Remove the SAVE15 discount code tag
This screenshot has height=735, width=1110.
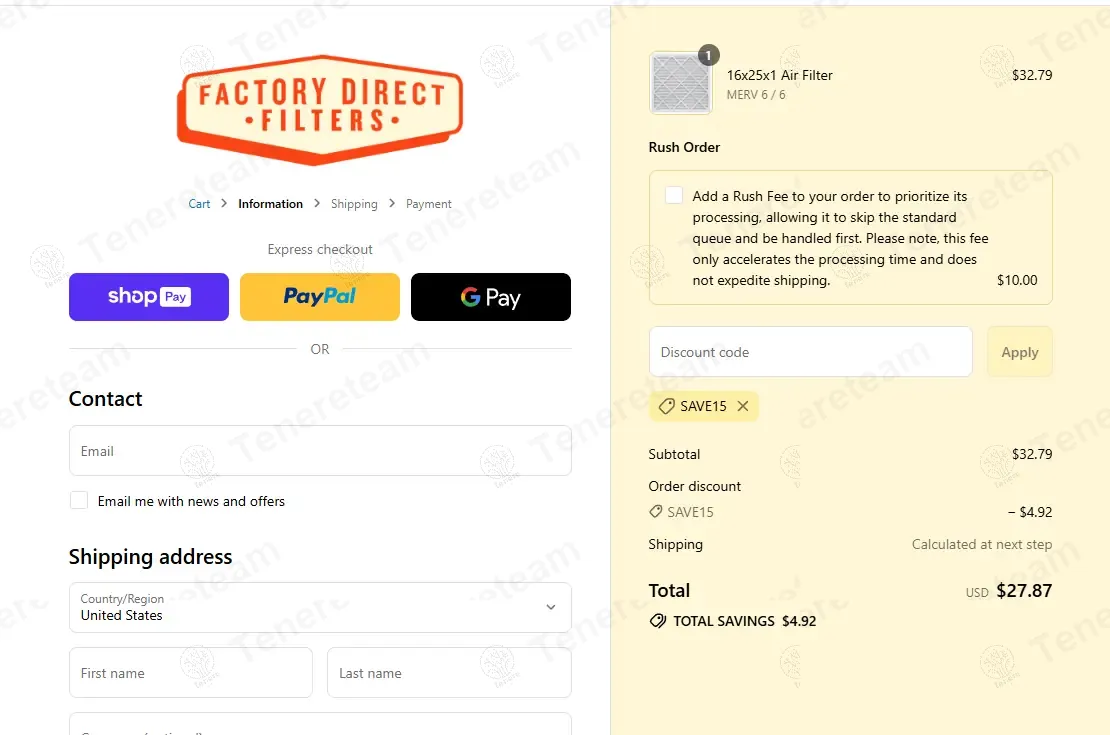743,406
